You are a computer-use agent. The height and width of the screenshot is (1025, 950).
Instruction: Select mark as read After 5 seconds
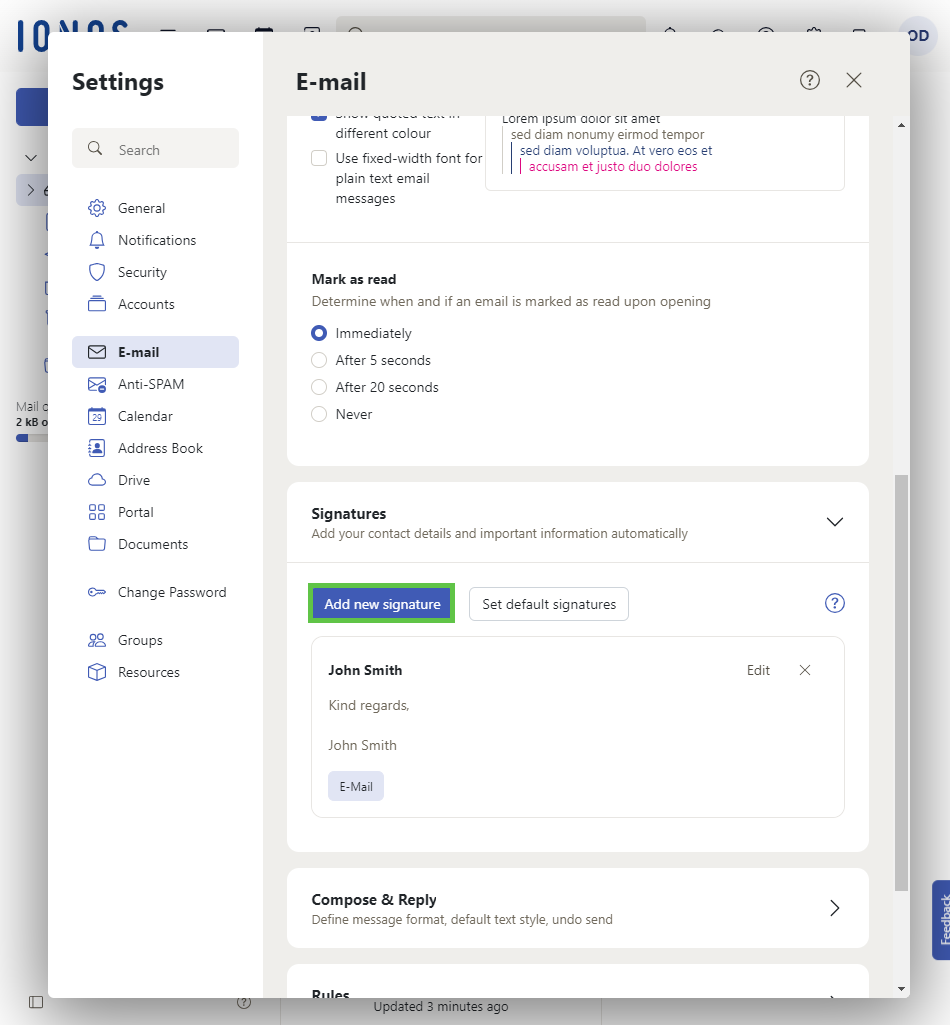(x=319, y=360)
